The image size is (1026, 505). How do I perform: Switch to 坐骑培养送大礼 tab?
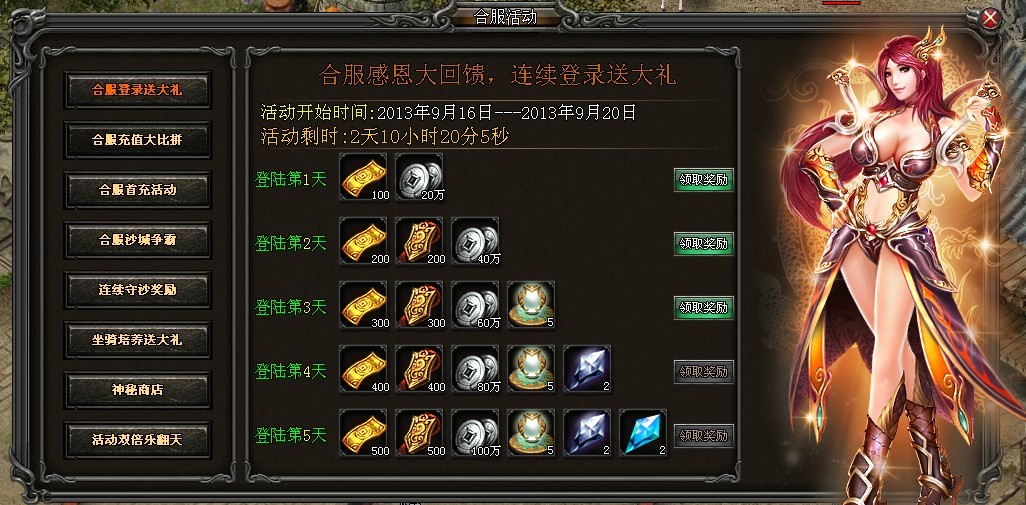[137, 340]
